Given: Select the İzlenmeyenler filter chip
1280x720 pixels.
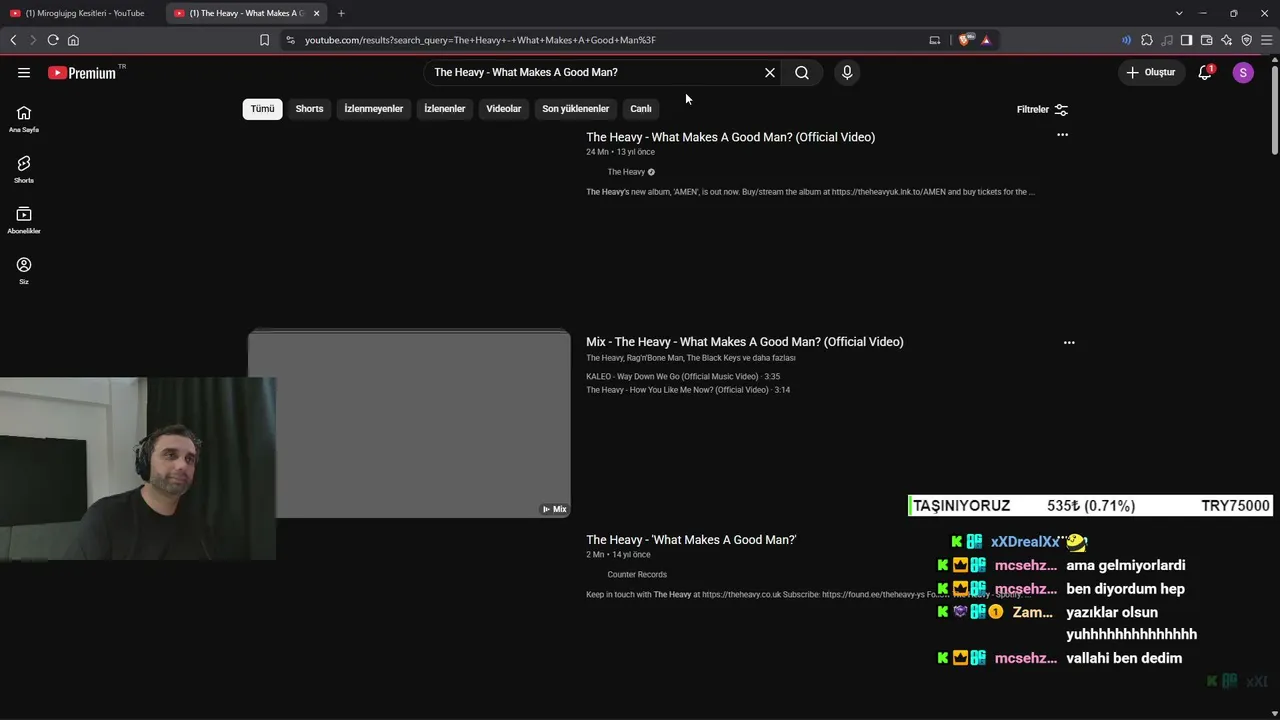Looking at the screenshot, I should (374, 109).
